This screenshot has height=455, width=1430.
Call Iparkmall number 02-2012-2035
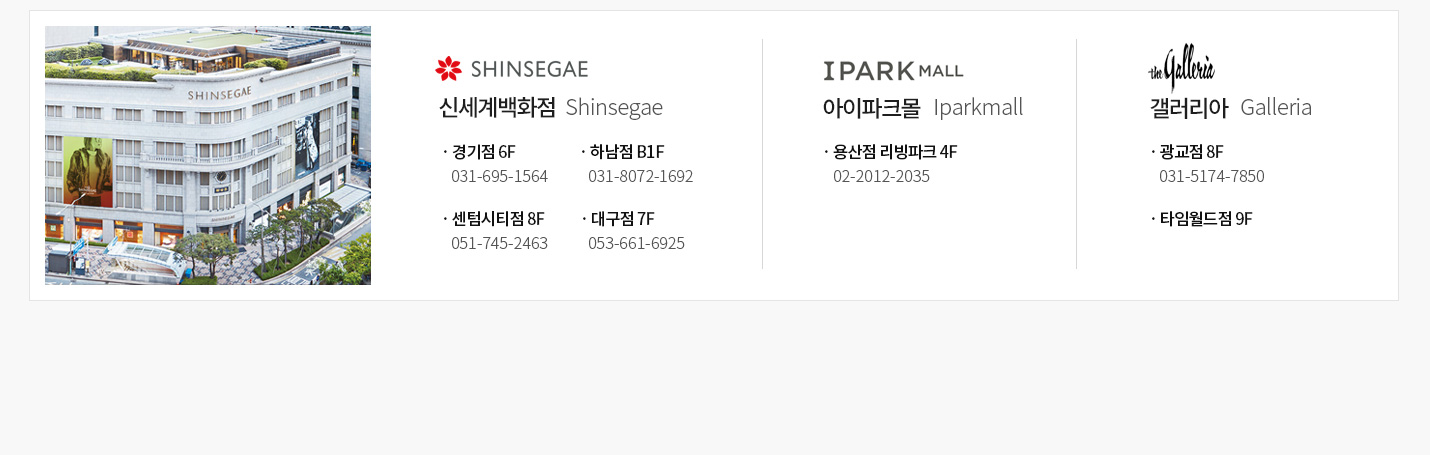tap(881, 177)
